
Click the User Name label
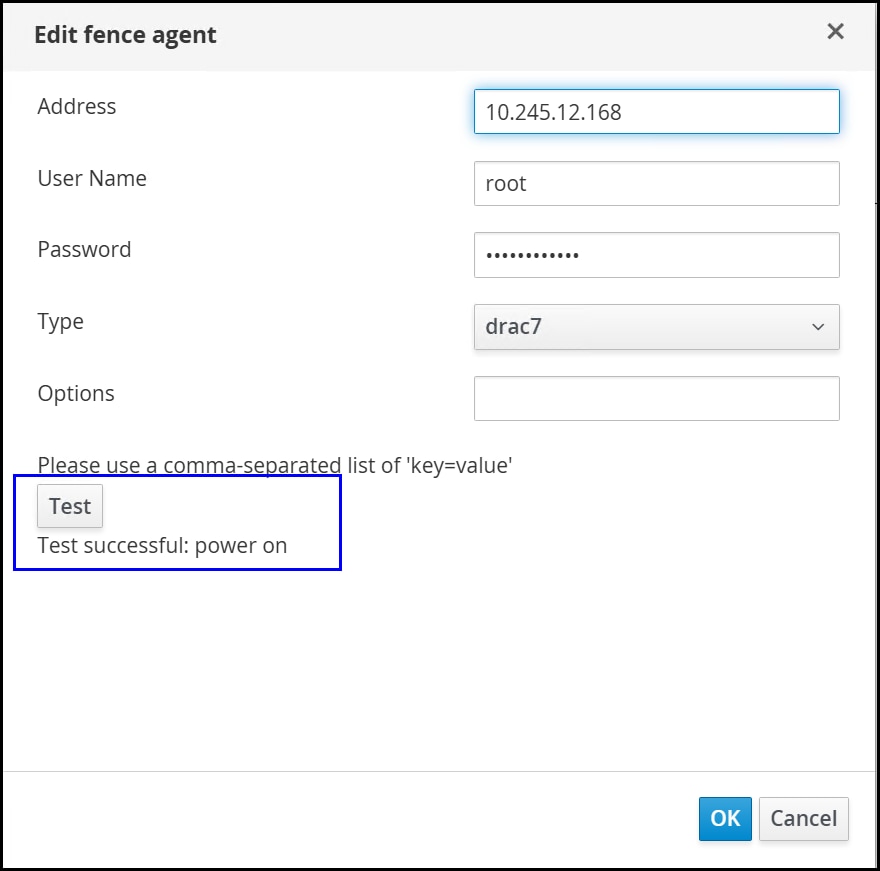[x=92, y=178]
